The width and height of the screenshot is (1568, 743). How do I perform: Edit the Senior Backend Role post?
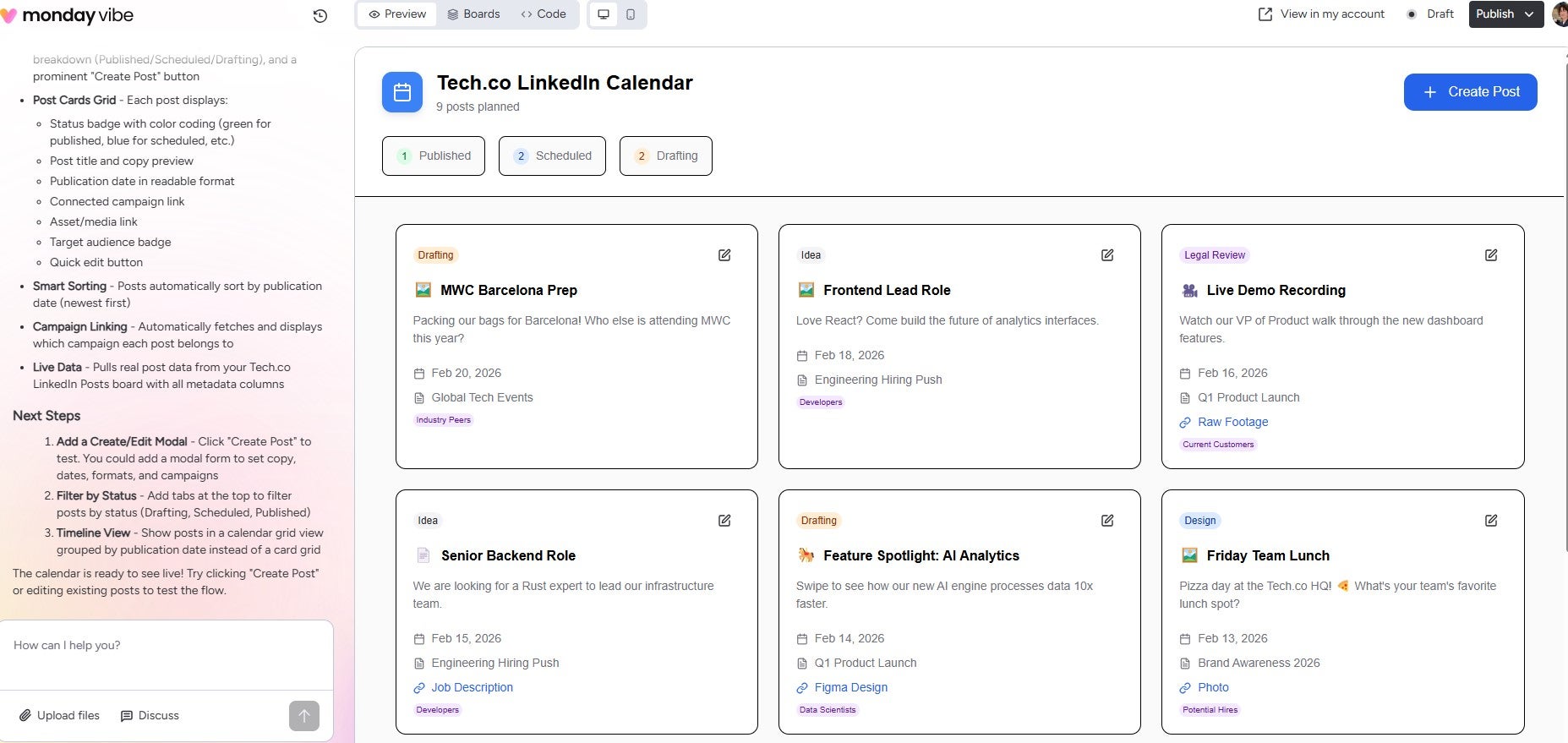pos(724,521)
